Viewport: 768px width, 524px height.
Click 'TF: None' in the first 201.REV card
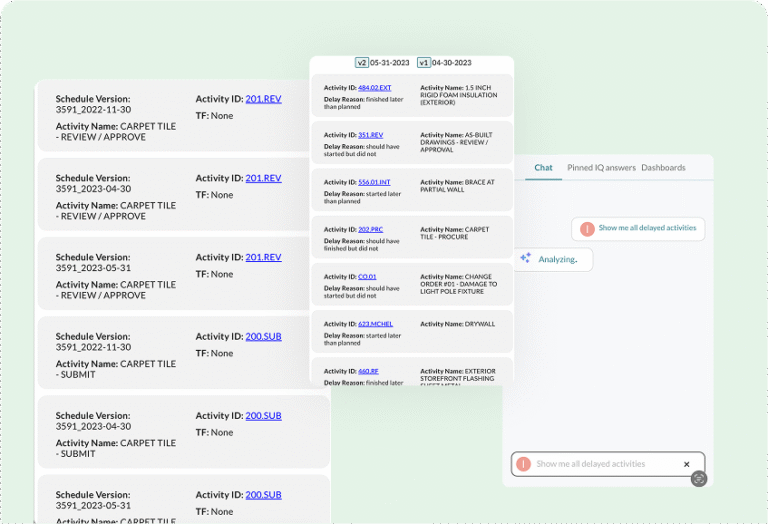pyautogui.click(x=214, y=116)
